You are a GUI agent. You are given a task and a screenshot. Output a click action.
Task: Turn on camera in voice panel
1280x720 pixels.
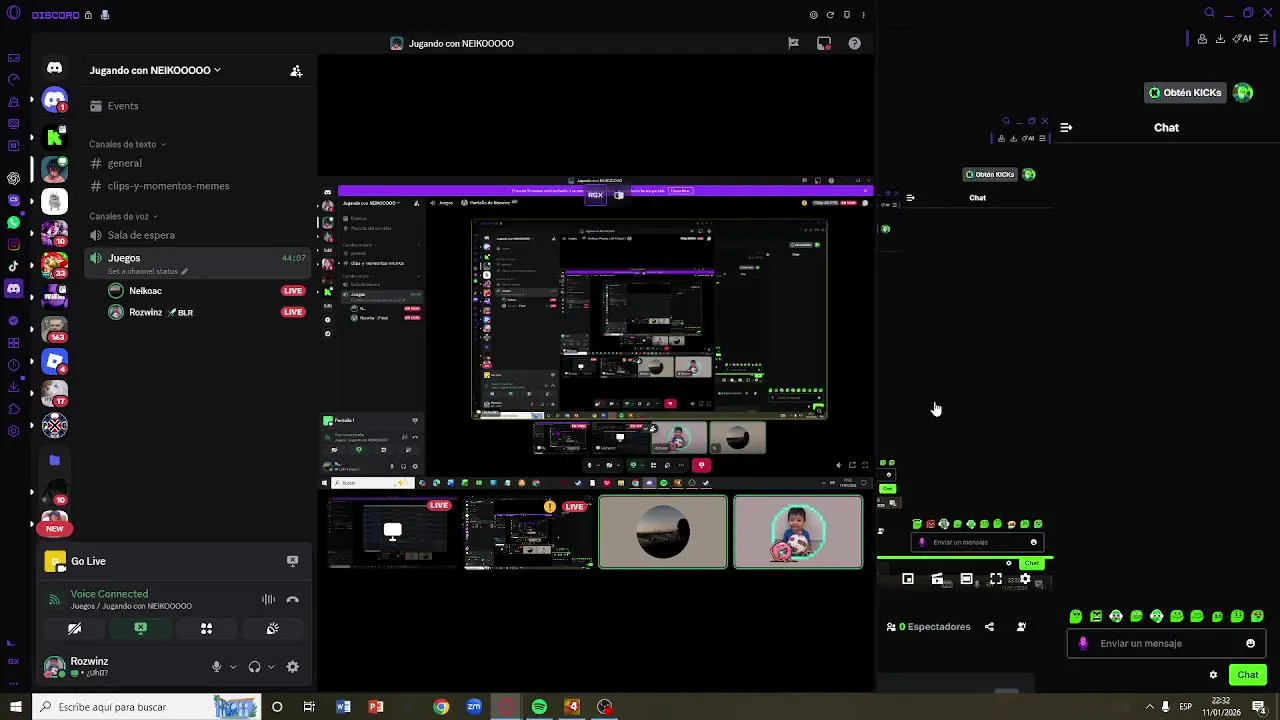pos(74,629)
